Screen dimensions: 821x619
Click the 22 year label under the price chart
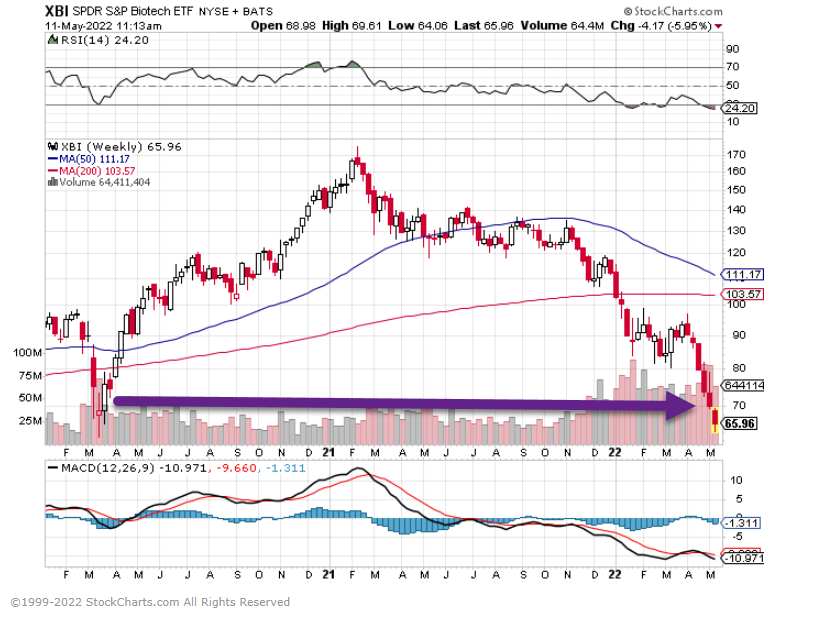pos(615,452)
